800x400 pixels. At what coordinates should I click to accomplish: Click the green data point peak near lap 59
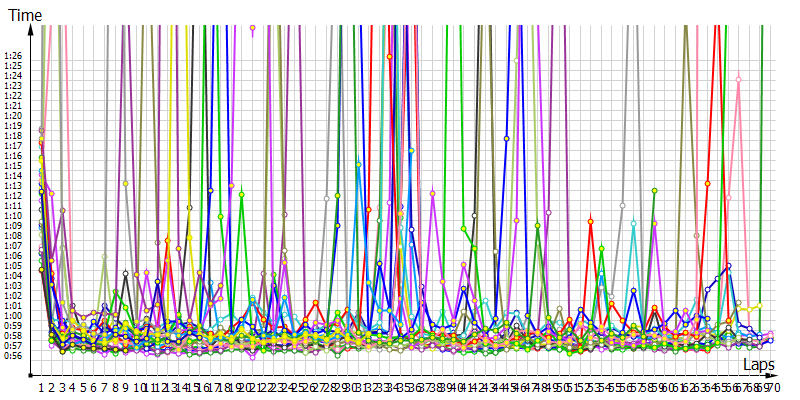click(654, 190)
